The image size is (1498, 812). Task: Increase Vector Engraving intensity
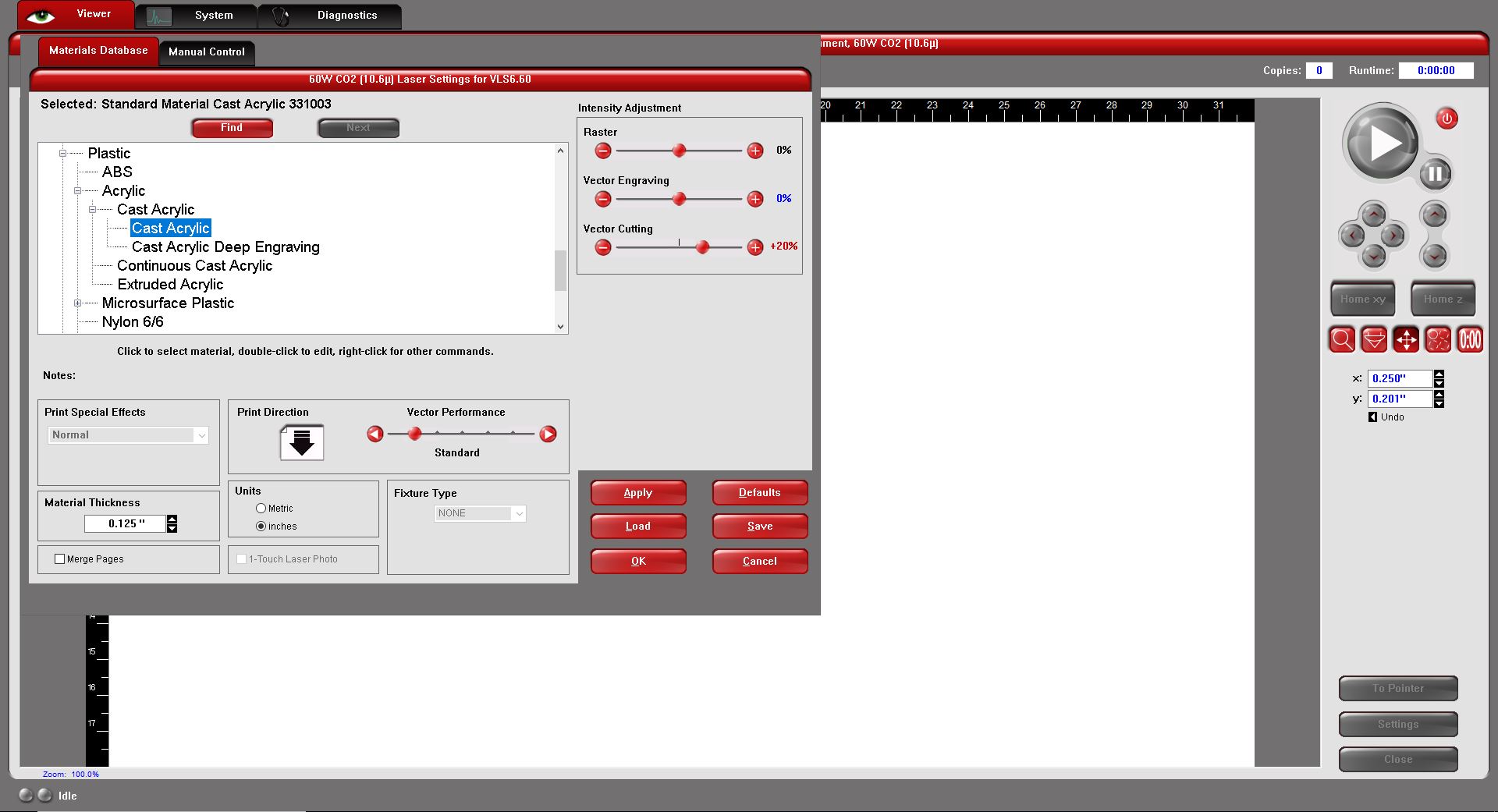[755, 199]
